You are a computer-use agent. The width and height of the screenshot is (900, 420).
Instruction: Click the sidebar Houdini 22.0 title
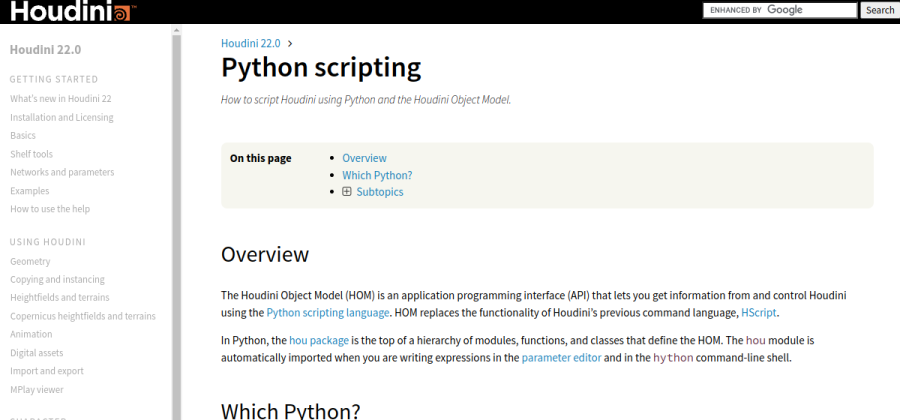point(45,50)
